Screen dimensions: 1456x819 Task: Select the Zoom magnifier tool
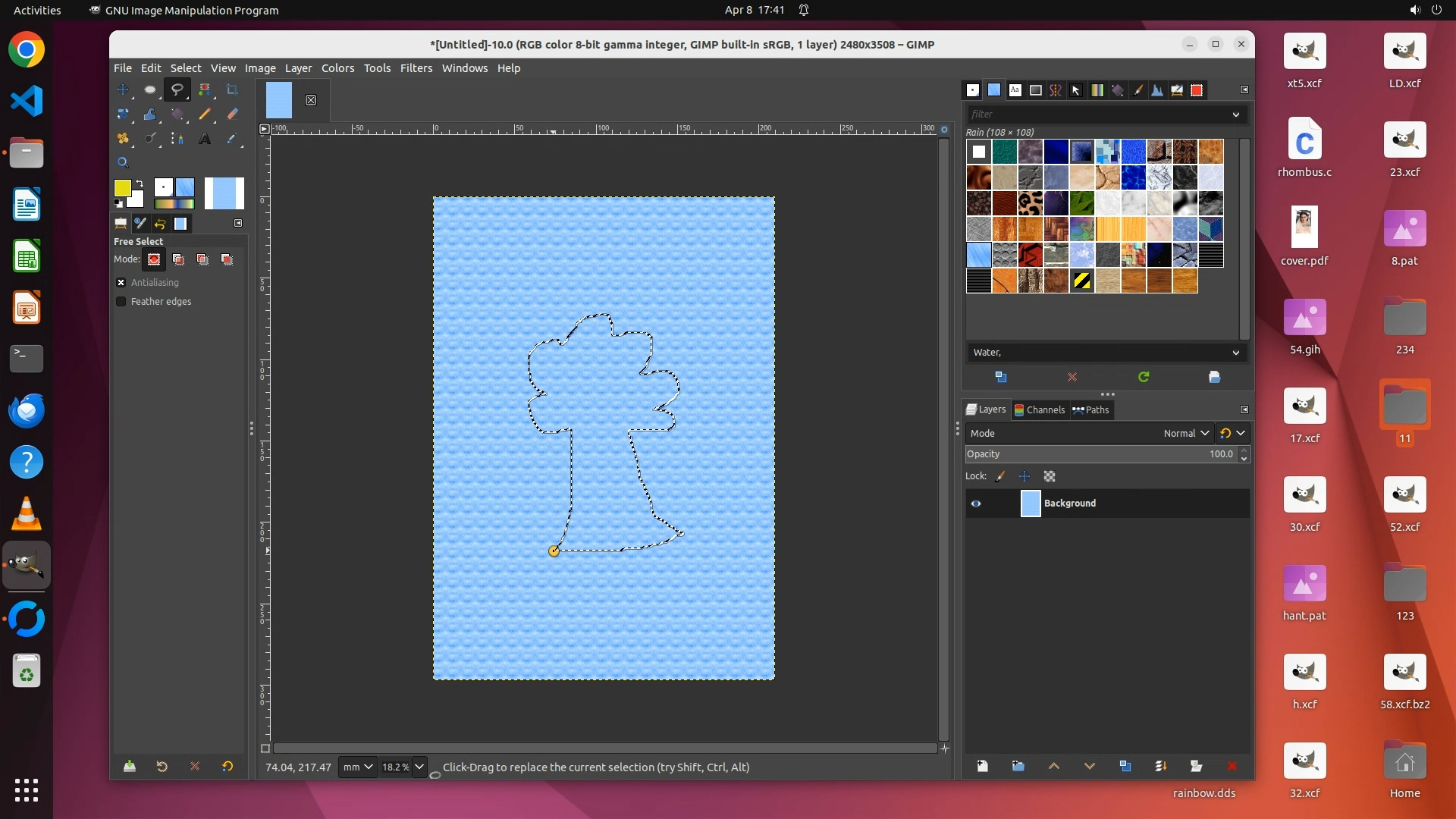(x=122, y=162)
